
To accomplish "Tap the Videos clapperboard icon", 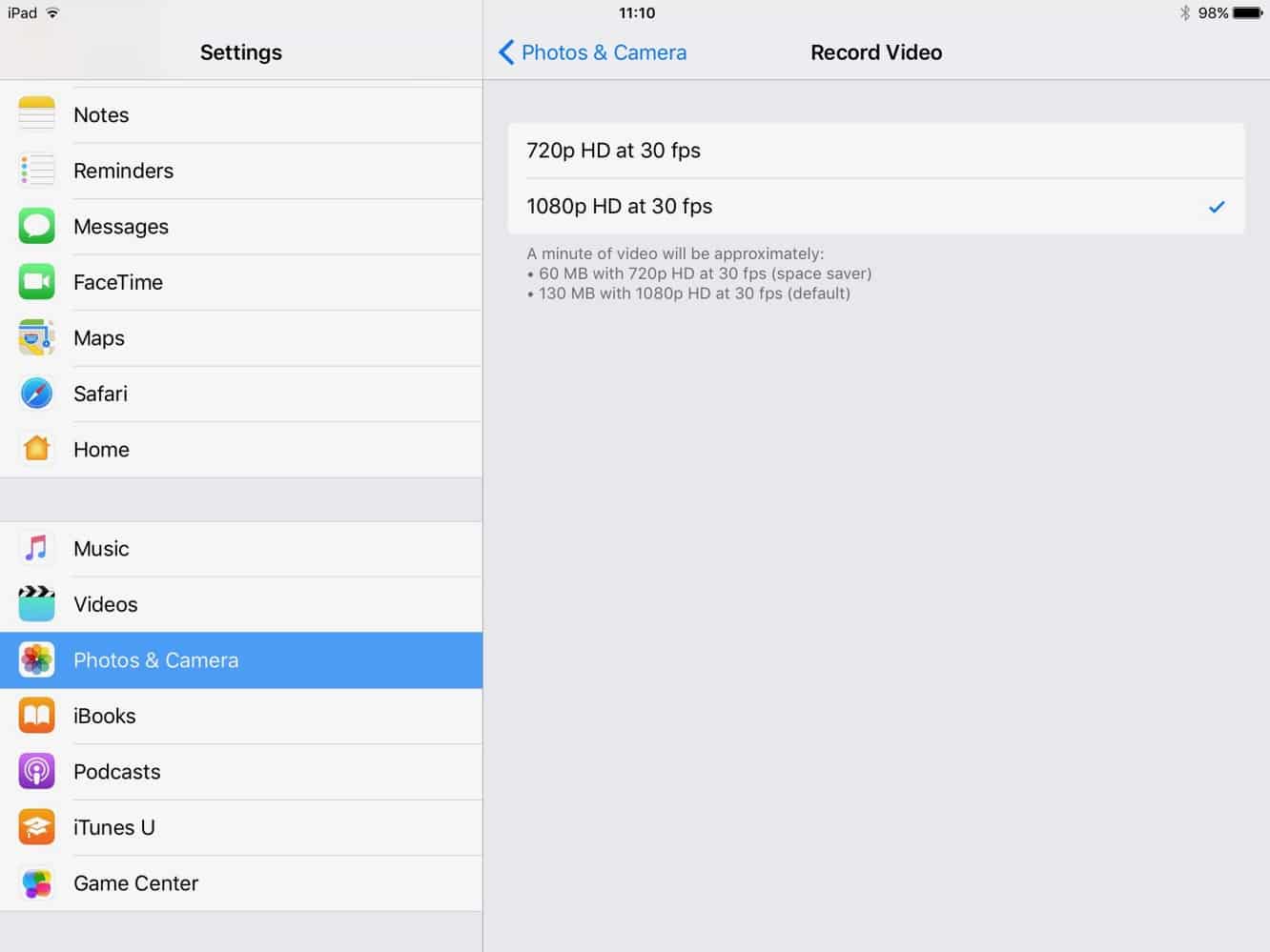I will point(37,604).
